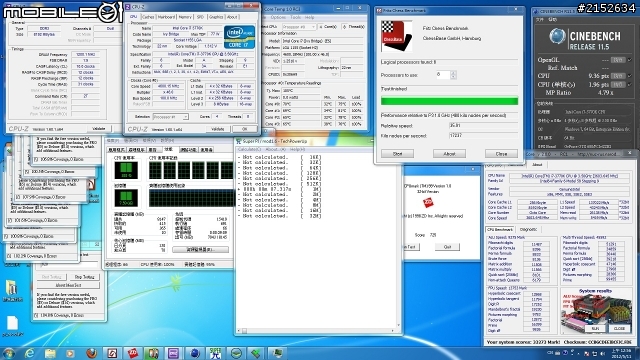Image resolution: width=640 pixels, height=360 pixels.
Task: Open the 處理程序 Processes tab in Task Manager
Action: click(136, 150)
